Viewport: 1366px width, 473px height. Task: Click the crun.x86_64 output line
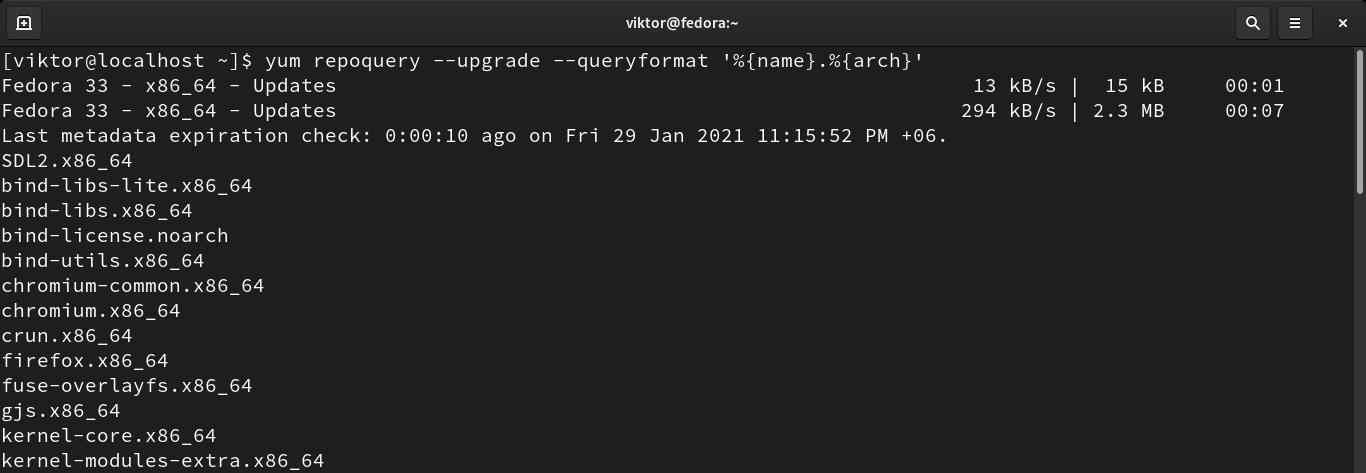pyautogui.click(x=67, y=336)
